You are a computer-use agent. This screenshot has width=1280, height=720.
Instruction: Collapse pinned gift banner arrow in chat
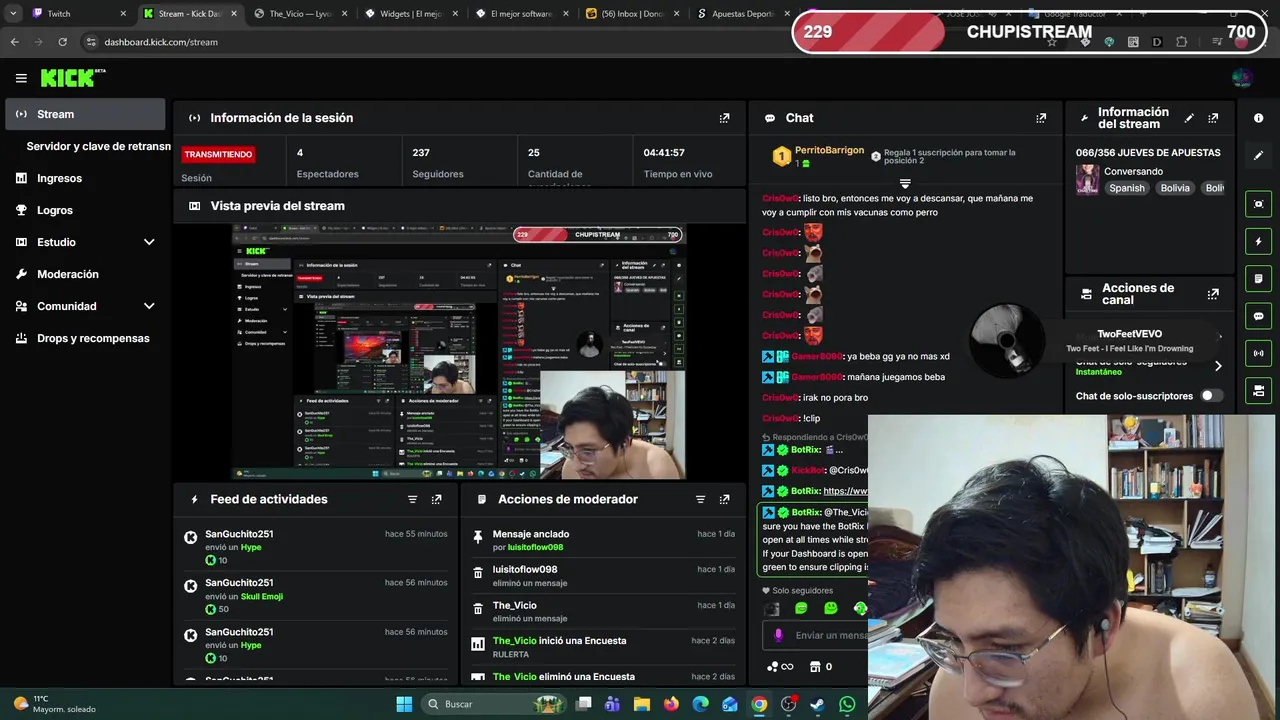905,184
